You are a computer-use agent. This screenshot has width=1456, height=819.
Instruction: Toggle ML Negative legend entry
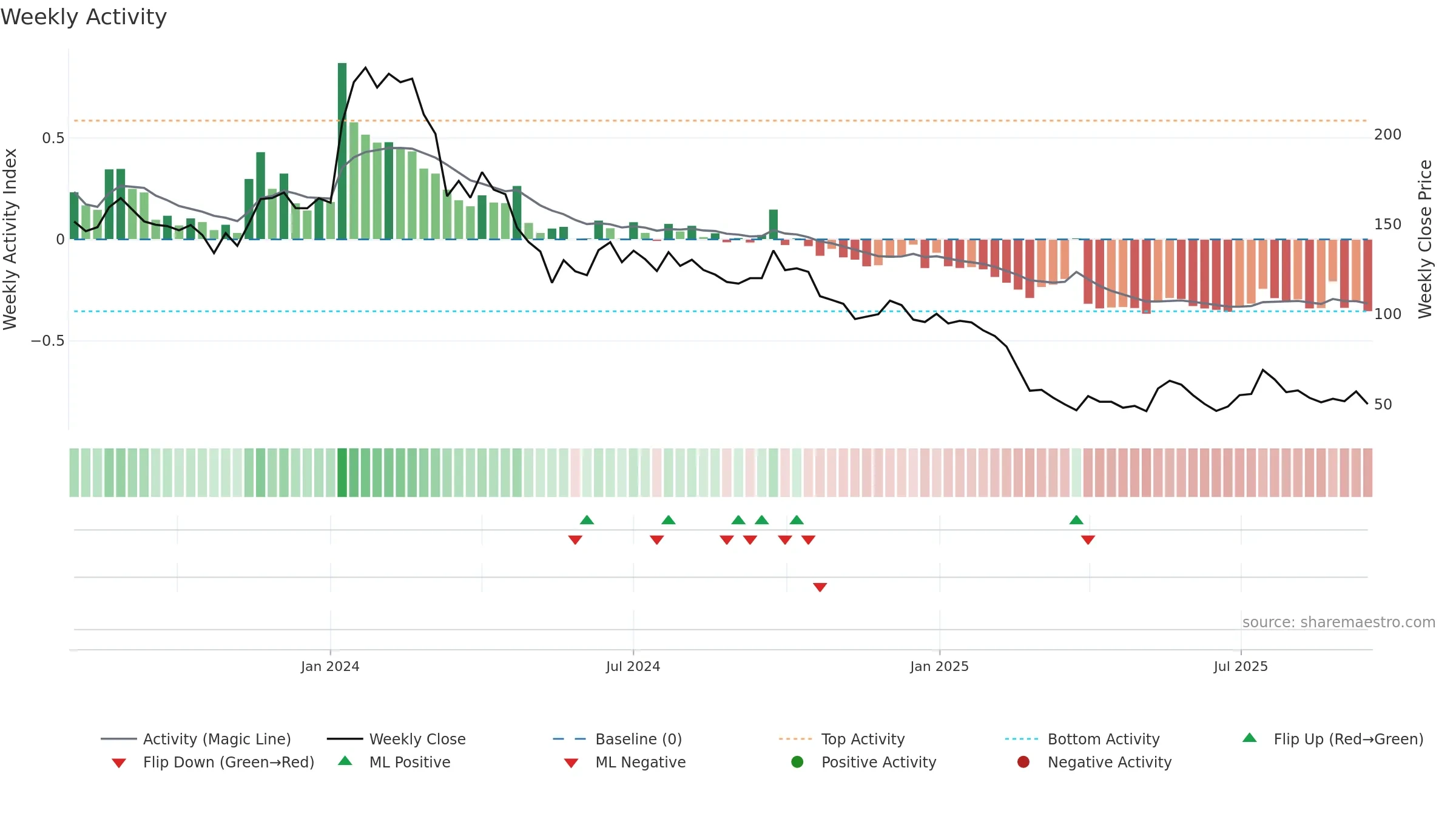(x=625, y=762)
